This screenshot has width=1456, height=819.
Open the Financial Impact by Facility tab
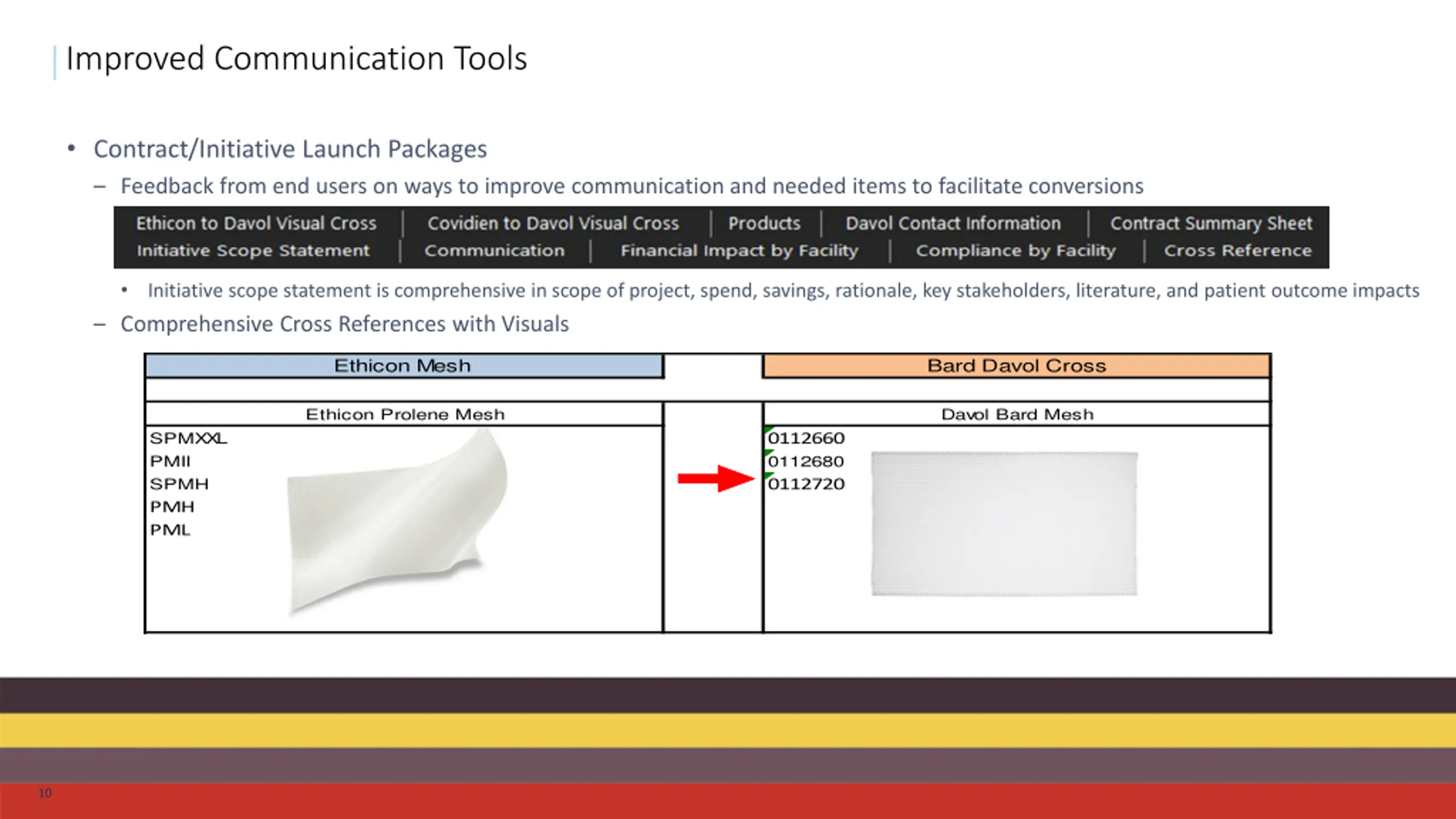click(x=739, y=250)
